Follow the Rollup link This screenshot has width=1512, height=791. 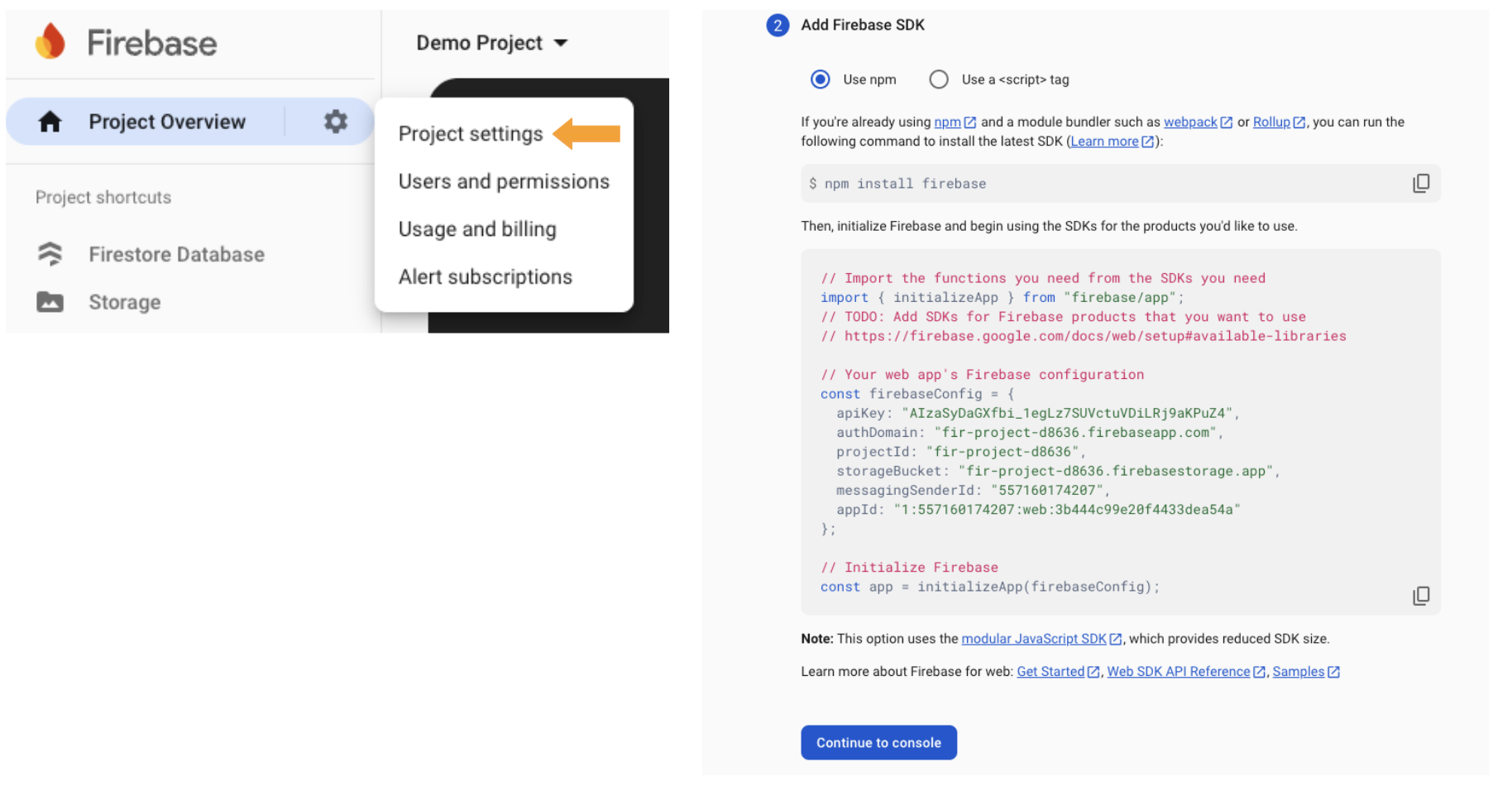pyautogui.click(x=1271, y=122)
